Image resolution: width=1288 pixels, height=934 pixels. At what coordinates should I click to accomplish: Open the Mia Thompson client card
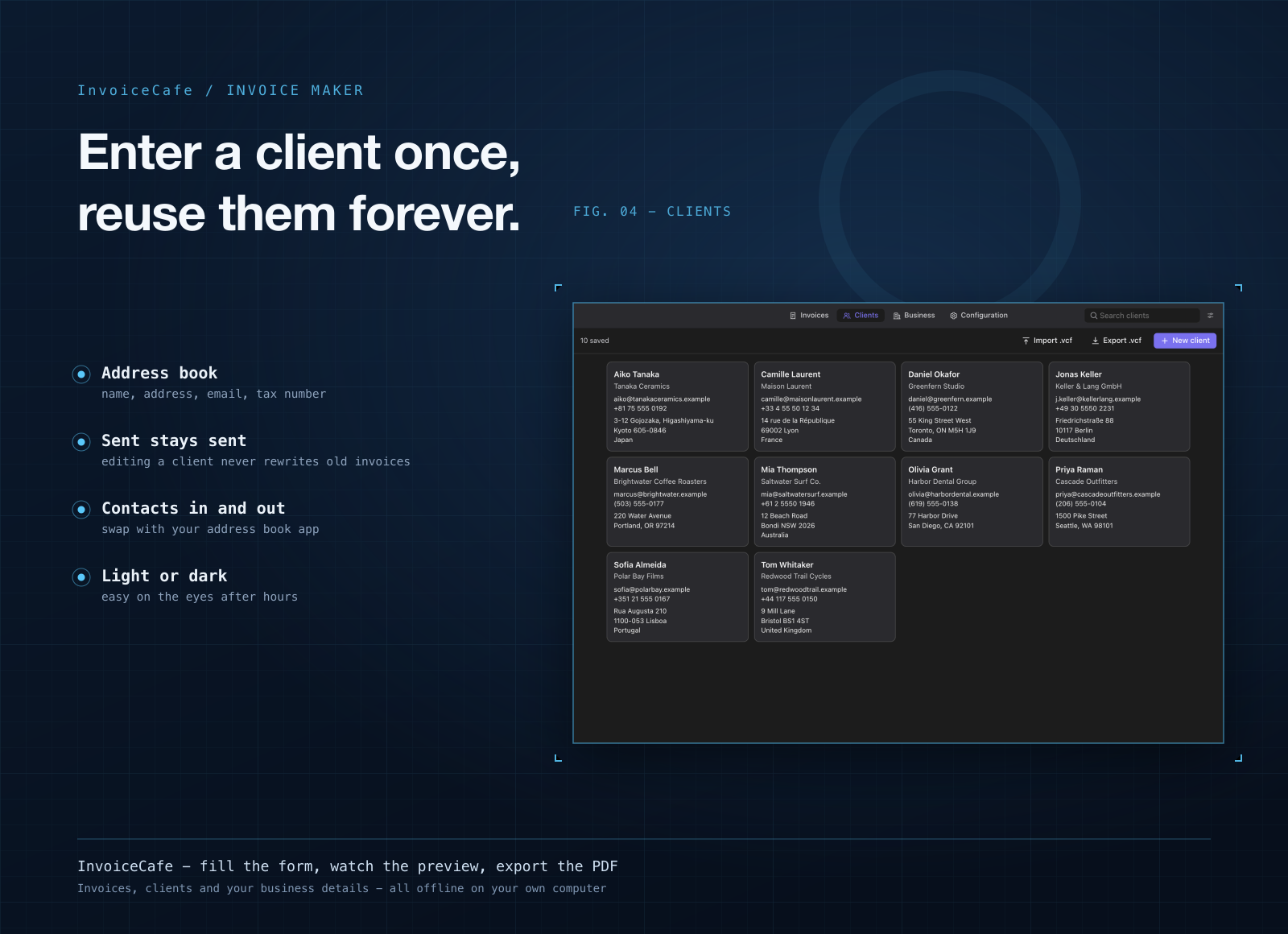824,502
